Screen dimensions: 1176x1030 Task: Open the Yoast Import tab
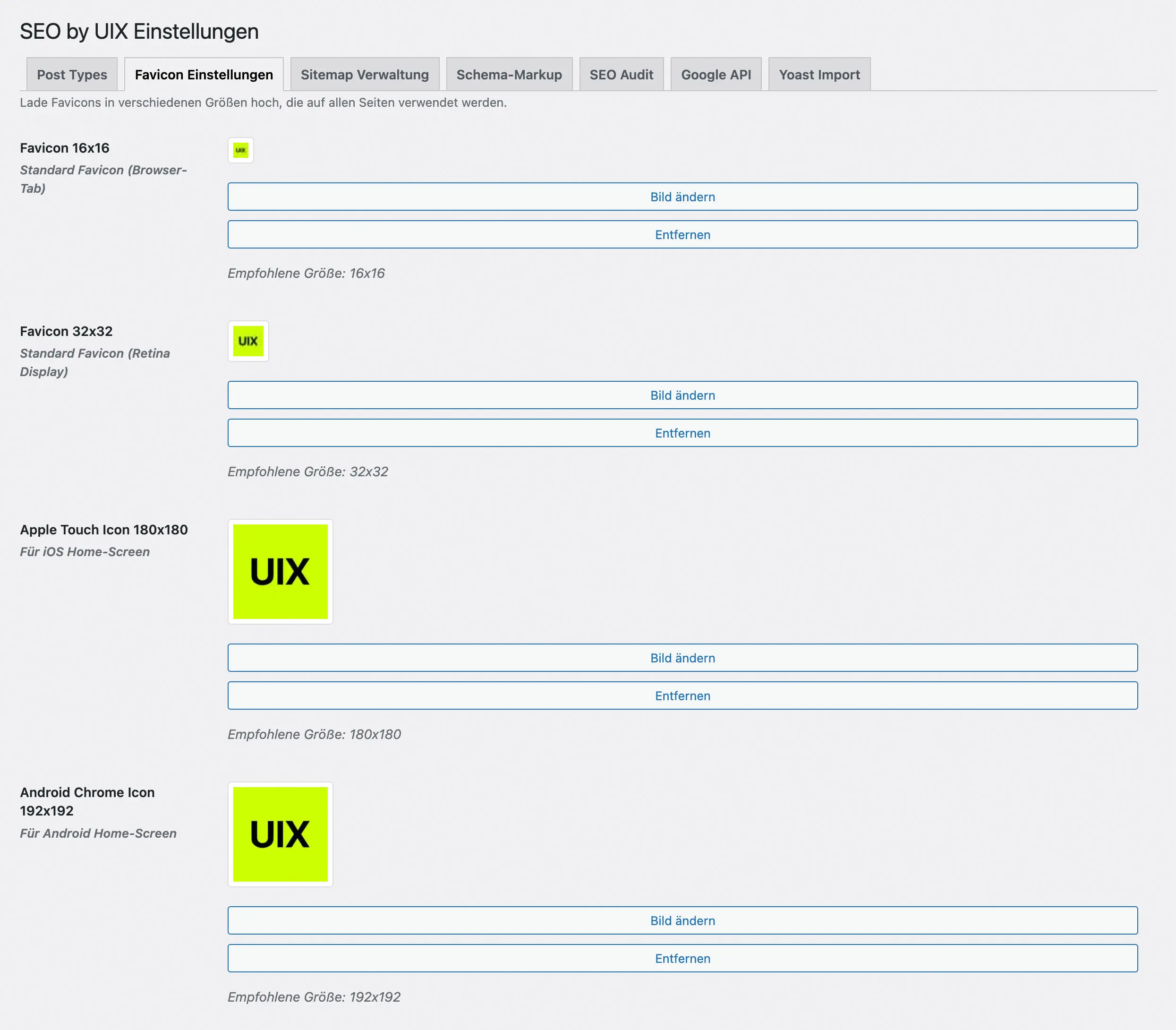click(x=819, y=75)
